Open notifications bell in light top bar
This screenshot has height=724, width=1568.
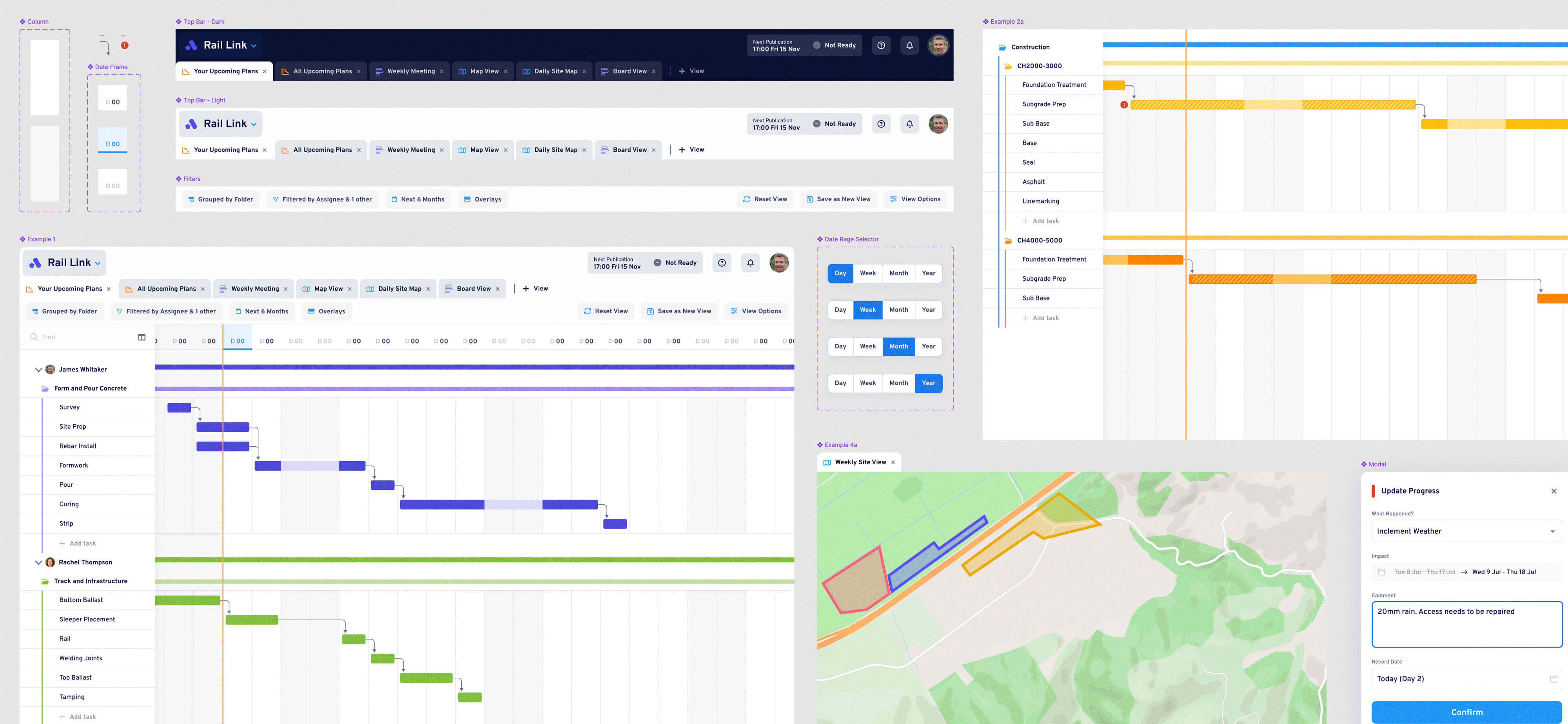909,124
